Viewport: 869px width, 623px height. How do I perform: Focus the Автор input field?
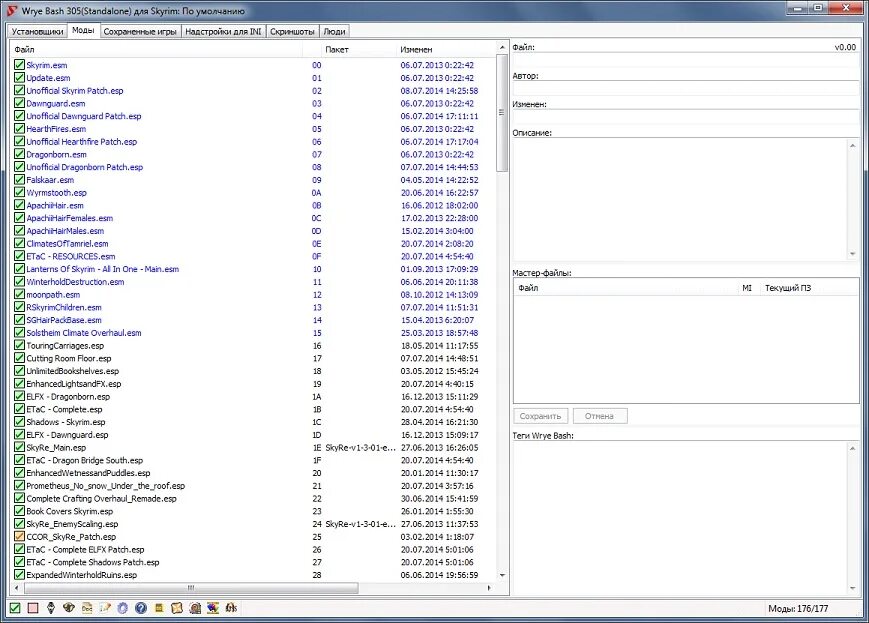(686, 88)
